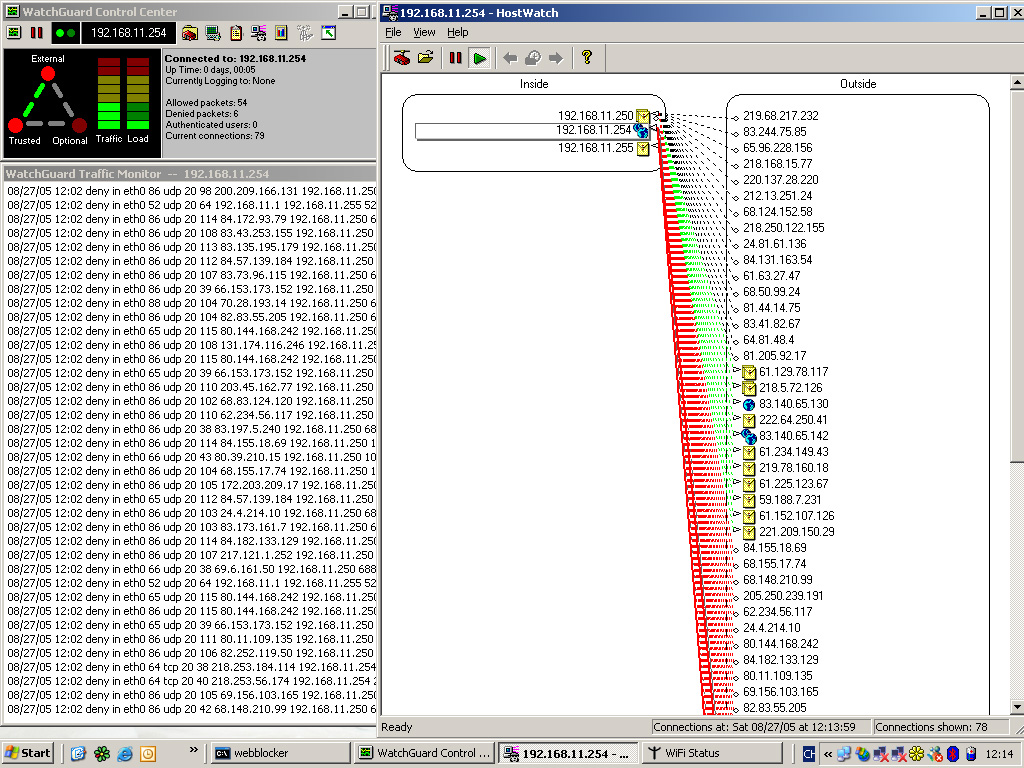
Task: Select outside host 219.68.217.232
Action: tap(780, 116)
